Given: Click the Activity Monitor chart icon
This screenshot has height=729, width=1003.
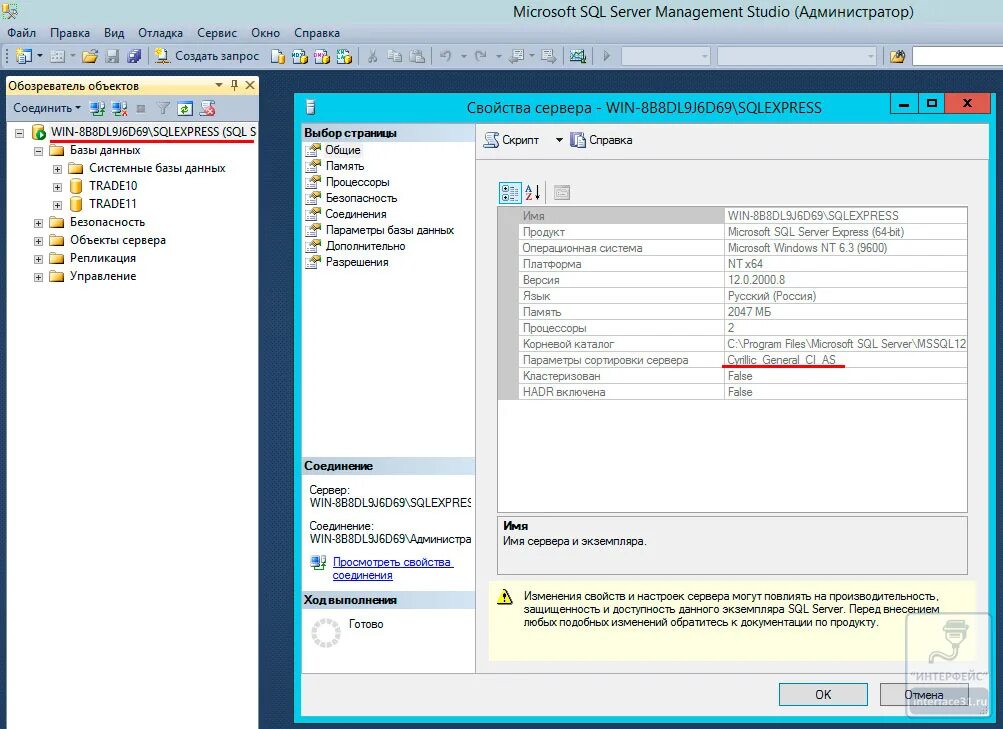Looking at the screenshot, I should [578, 56].
